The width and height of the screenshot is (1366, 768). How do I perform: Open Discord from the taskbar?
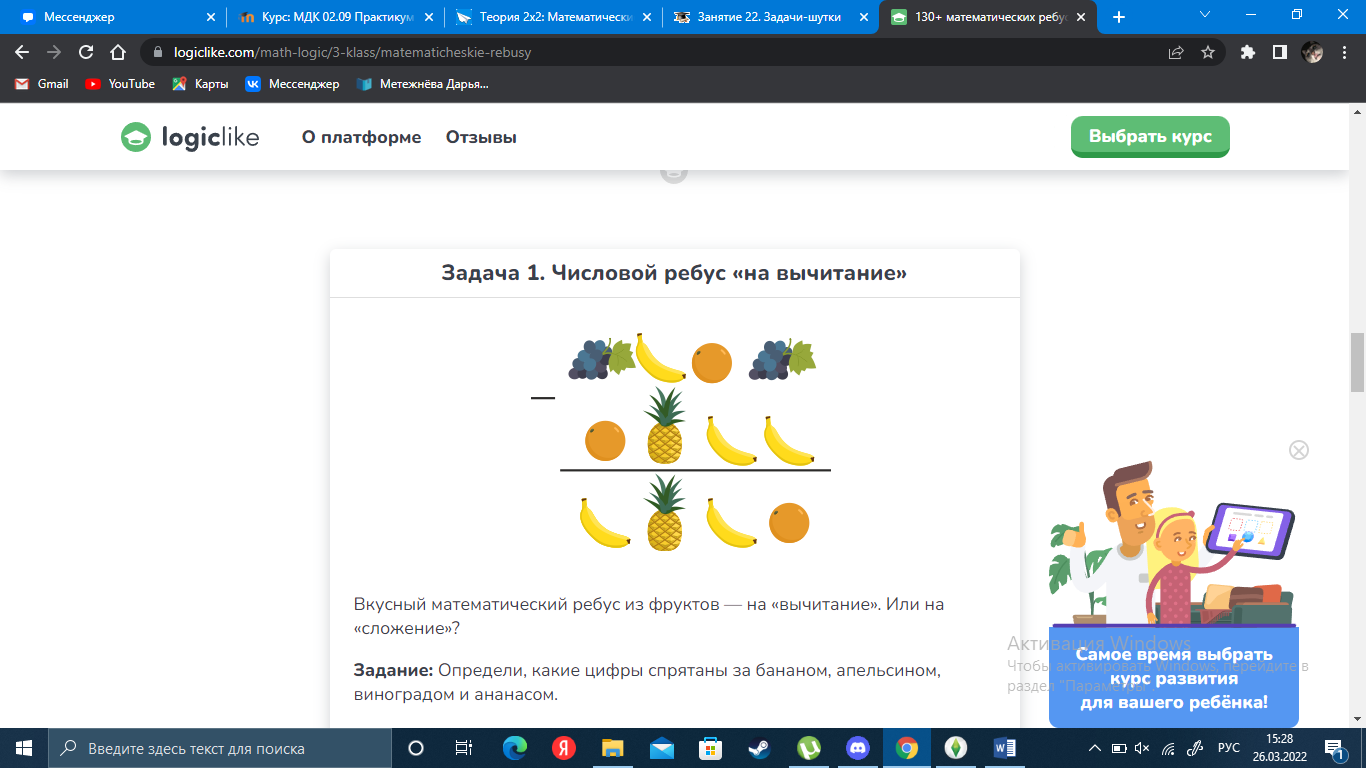click(x=857, y=747)
